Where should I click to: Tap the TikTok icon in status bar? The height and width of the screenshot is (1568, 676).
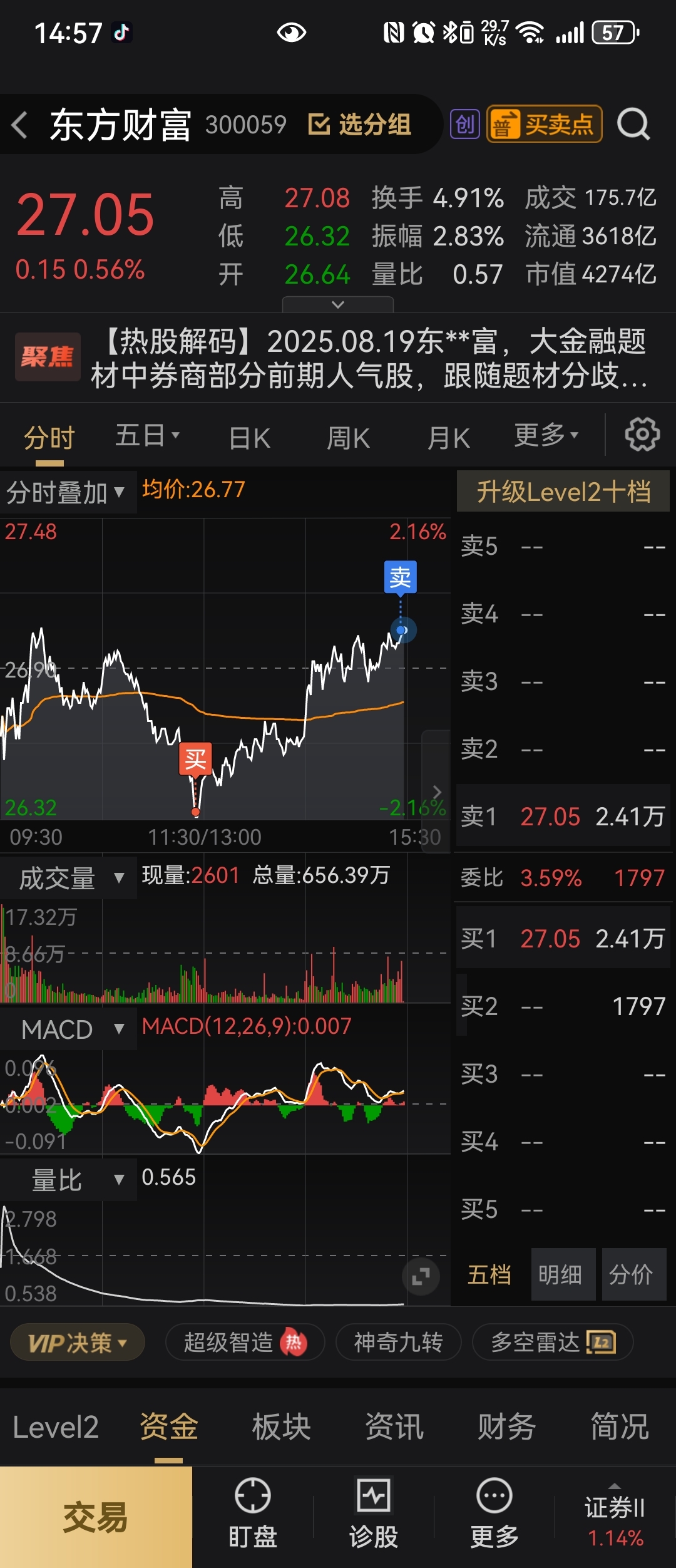[121, 32]
